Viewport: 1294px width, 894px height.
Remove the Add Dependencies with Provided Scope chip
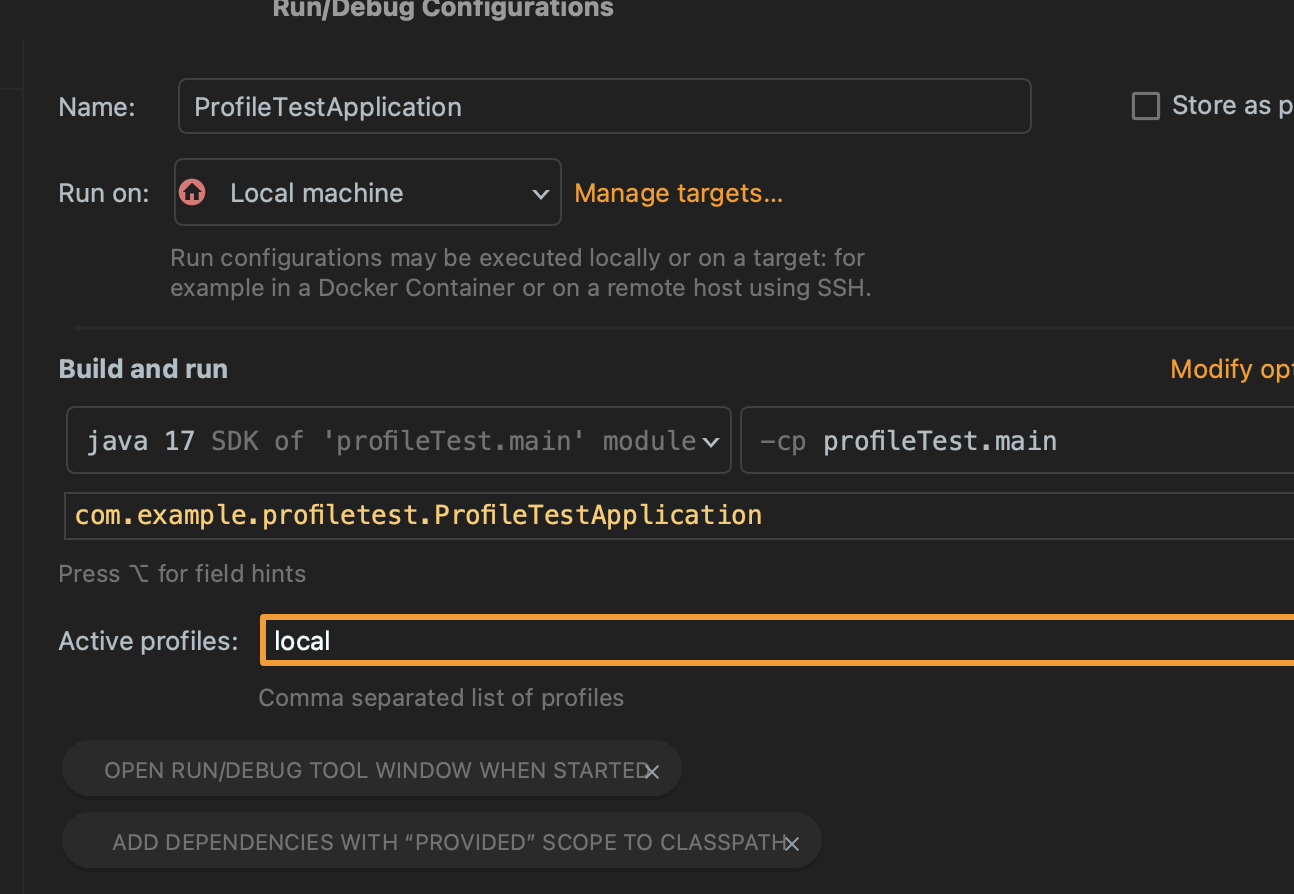(x=792, y=844)
